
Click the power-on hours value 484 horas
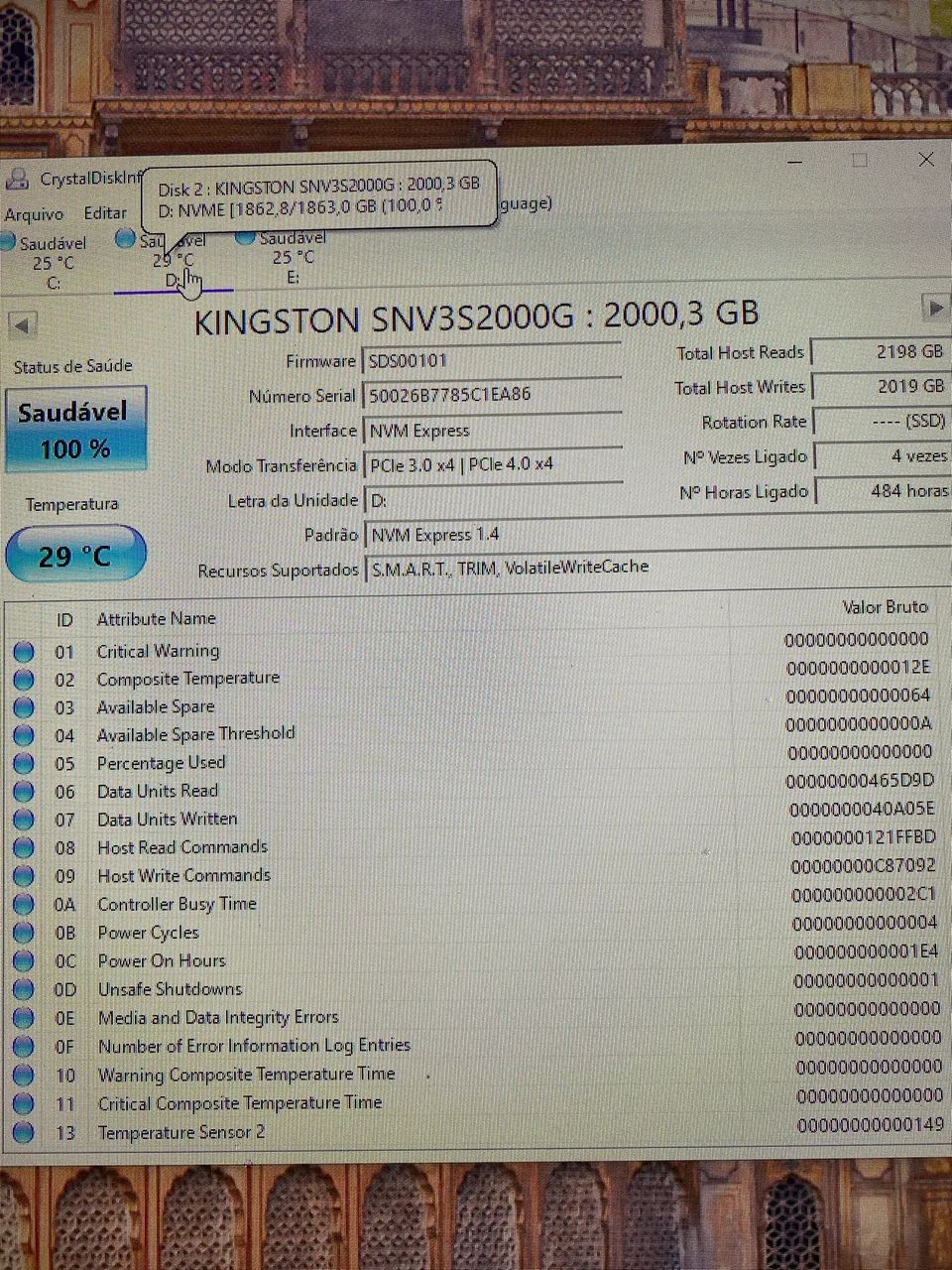point(883,490)
